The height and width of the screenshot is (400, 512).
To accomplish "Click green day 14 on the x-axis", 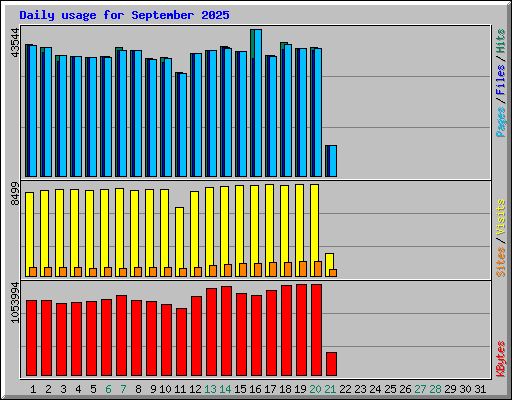I will pyautogui.click(x=225, y=389).
